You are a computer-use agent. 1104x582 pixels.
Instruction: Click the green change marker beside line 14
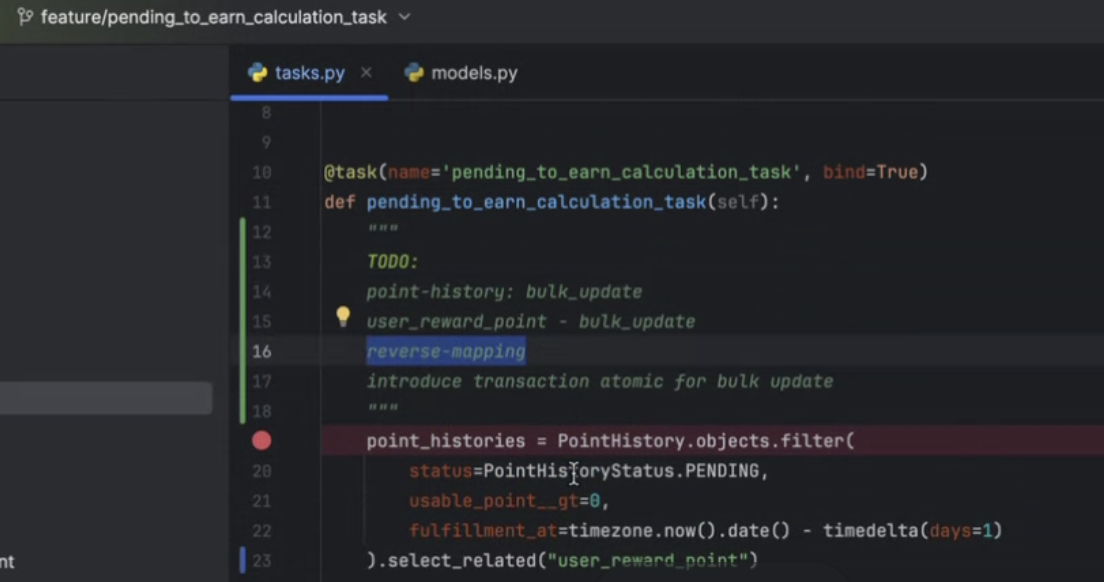click(242, 292)
